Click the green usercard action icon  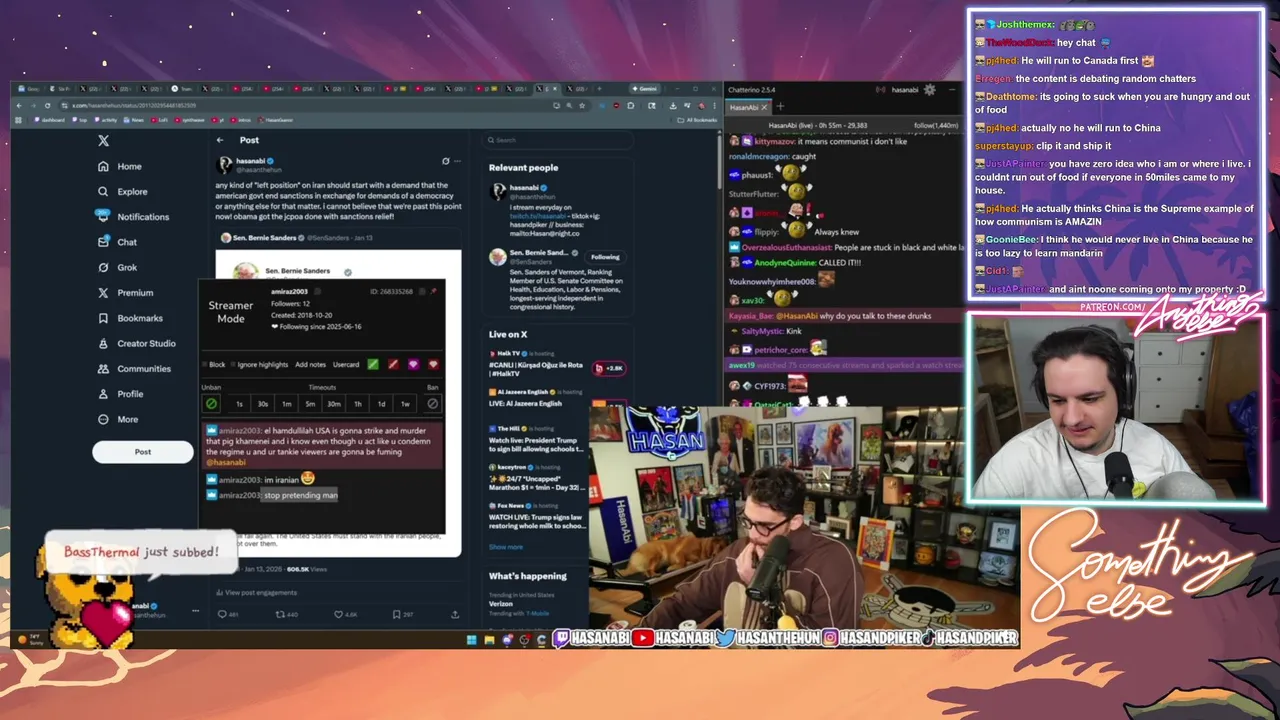click(373, 364)
